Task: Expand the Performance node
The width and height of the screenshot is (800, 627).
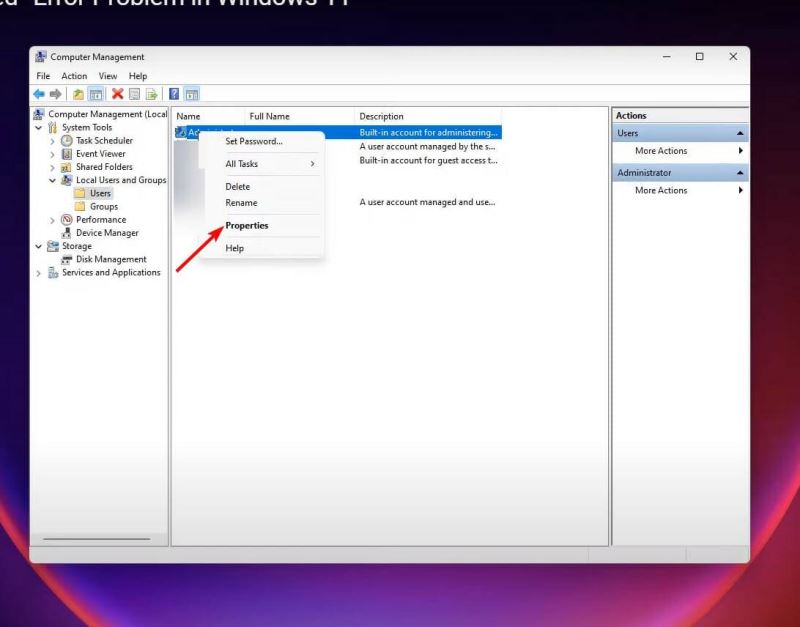Action: 53,220
